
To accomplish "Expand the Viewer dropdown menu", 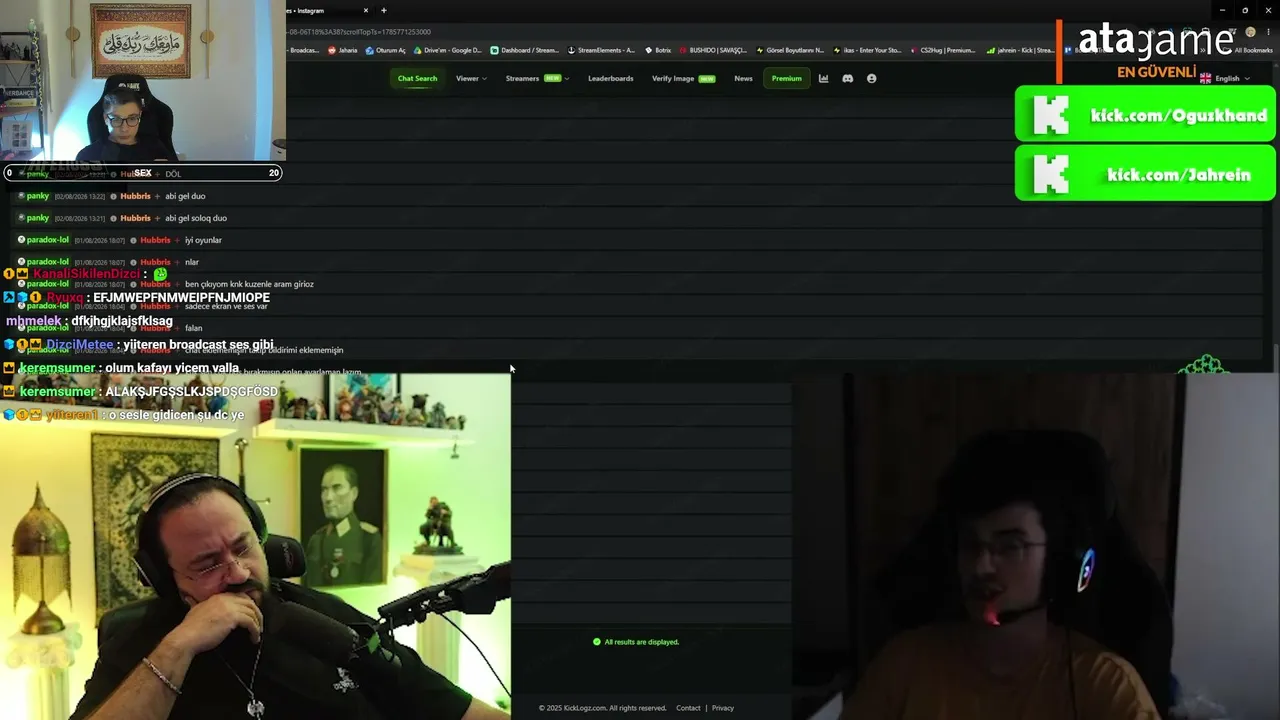I will [x=471, y=78].
